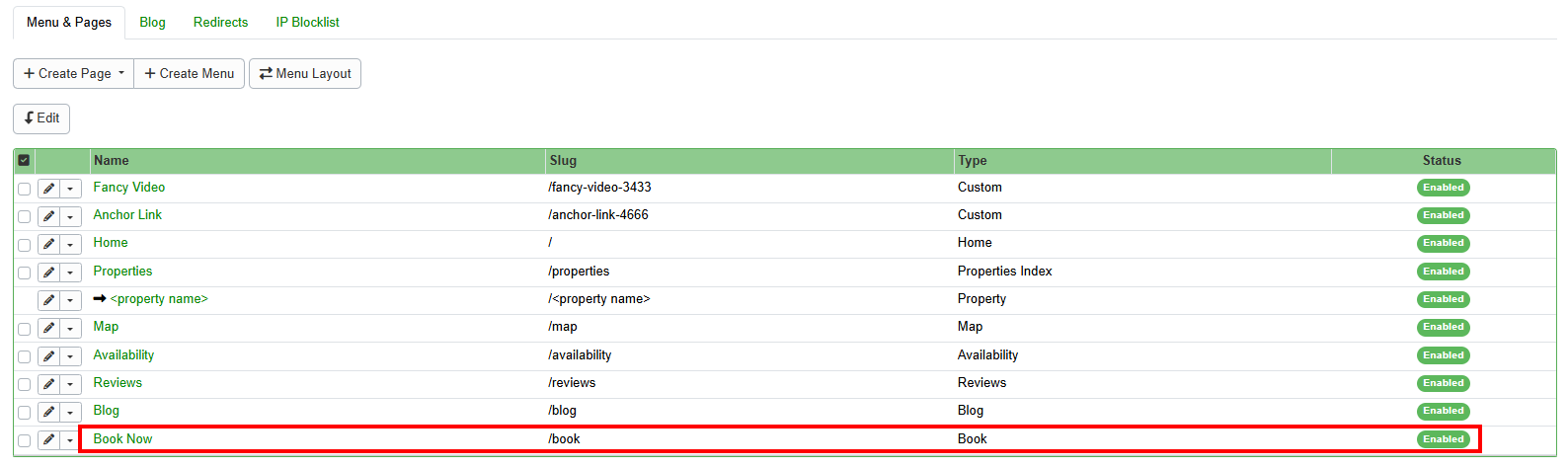This screenshot has width=1568, height=468.
Task: Click the pencil edit icon for Availability row
Action: (48, 356)
